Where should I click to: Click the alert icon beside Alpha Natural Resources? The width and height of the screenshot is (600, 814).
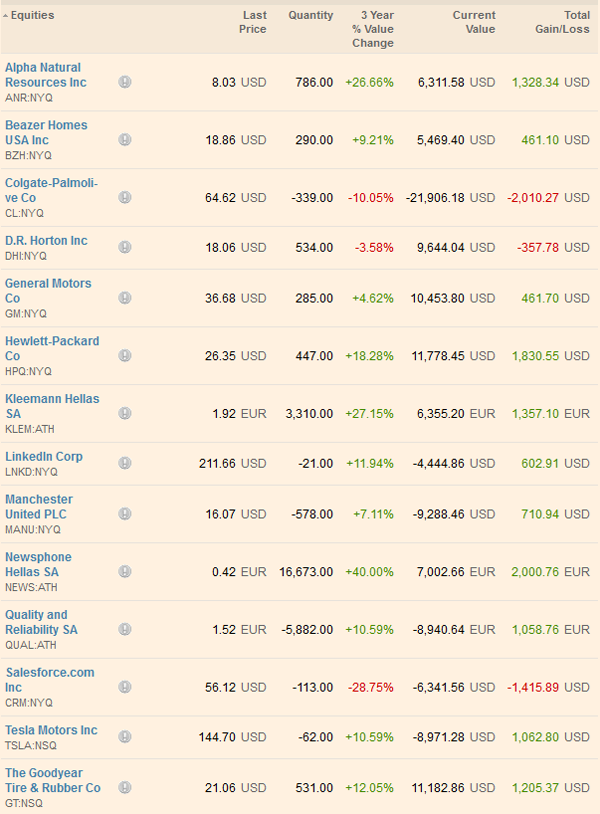pos(125,82)
